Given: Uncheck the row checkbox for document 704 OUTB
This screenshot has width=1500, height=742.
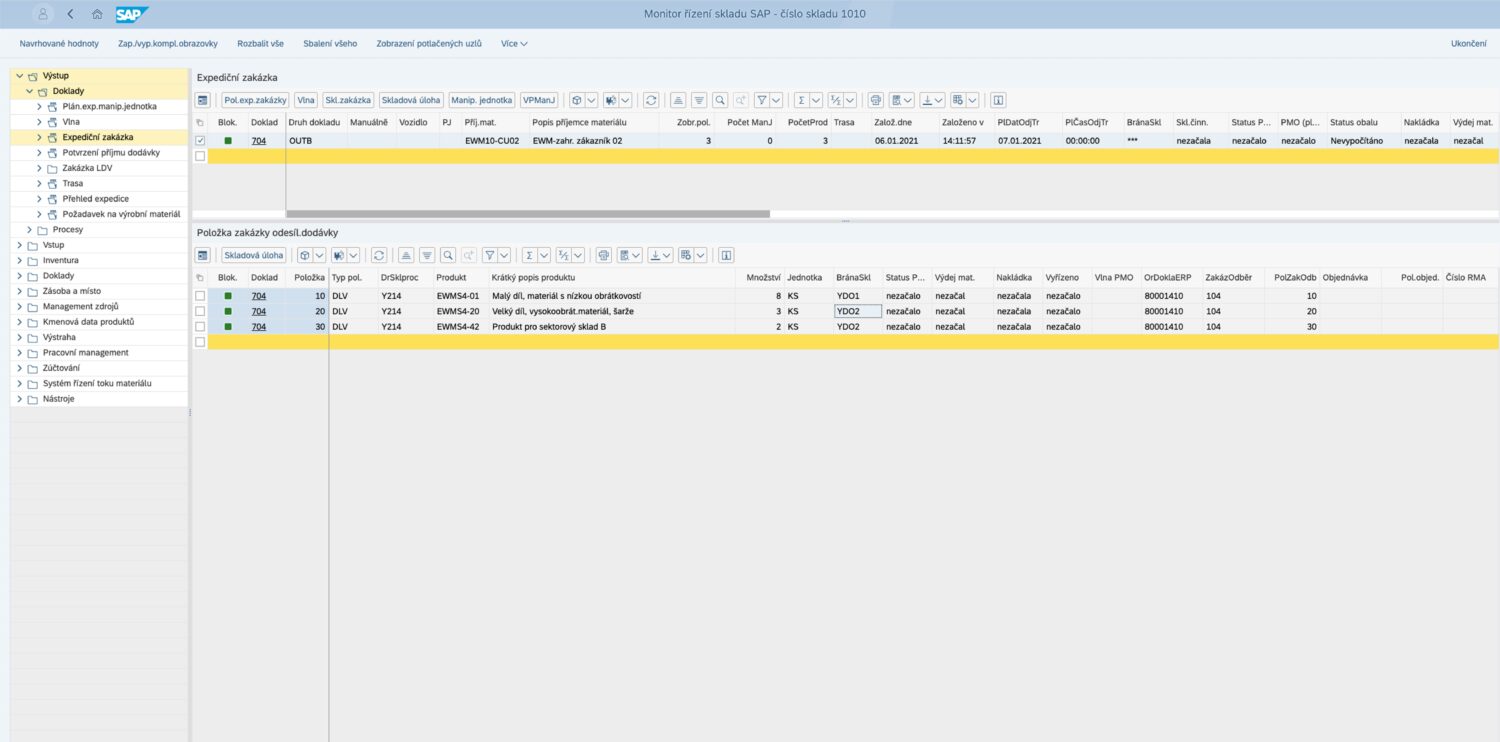Looking at the screenshot, I should click(201, 141).
